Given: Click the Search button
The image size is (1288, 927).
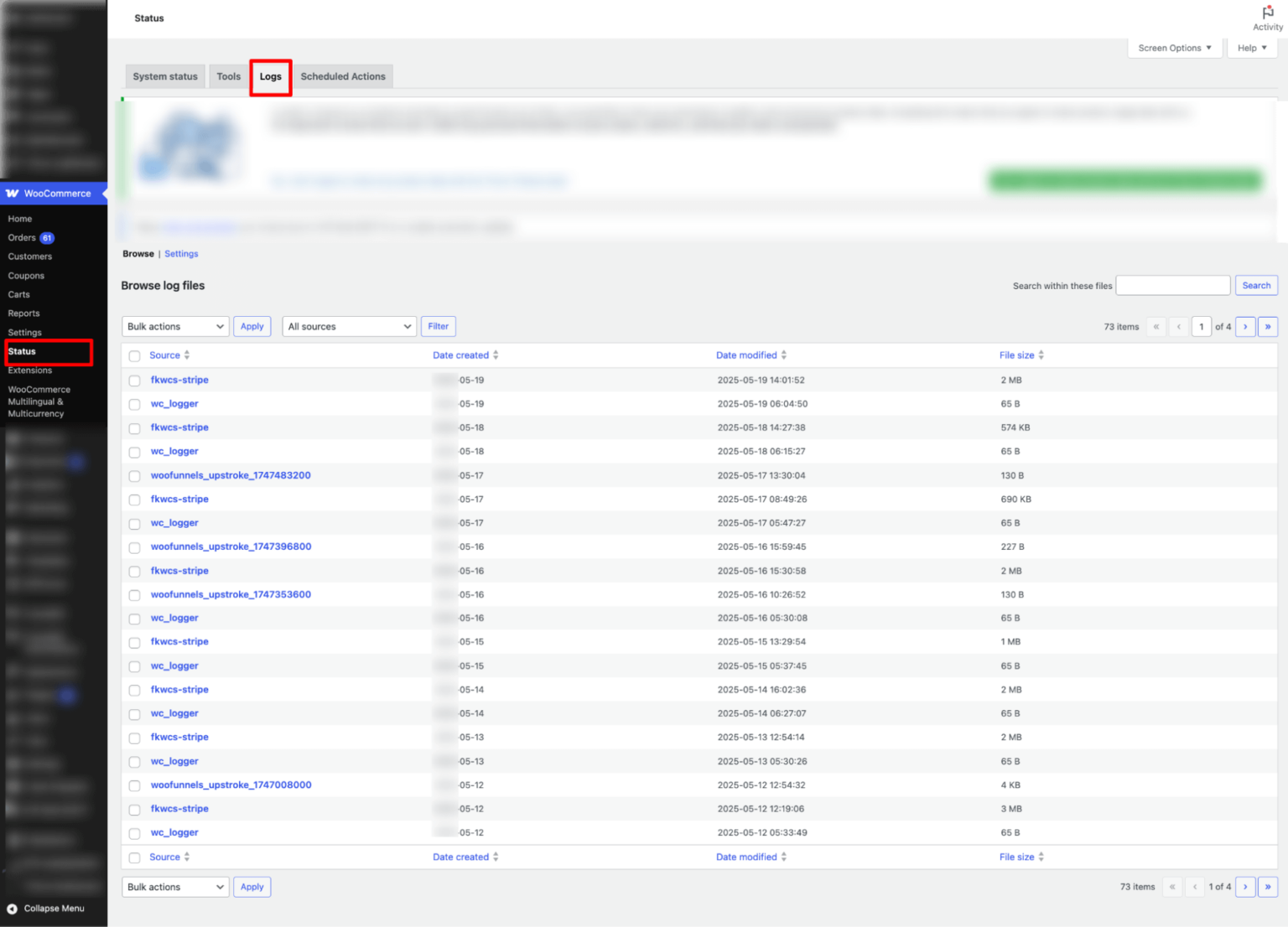Looking at the screenshot, I should (1255, 285).
